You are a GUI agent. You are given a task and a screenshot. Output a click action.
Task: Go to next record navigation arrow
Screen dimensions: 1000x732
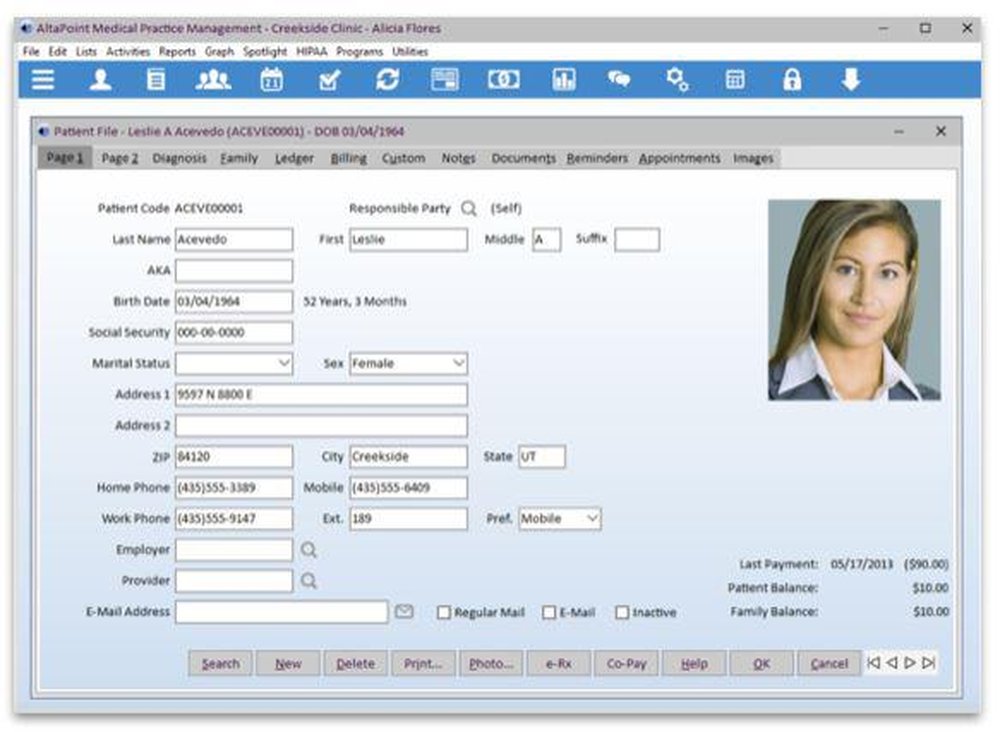910,663
